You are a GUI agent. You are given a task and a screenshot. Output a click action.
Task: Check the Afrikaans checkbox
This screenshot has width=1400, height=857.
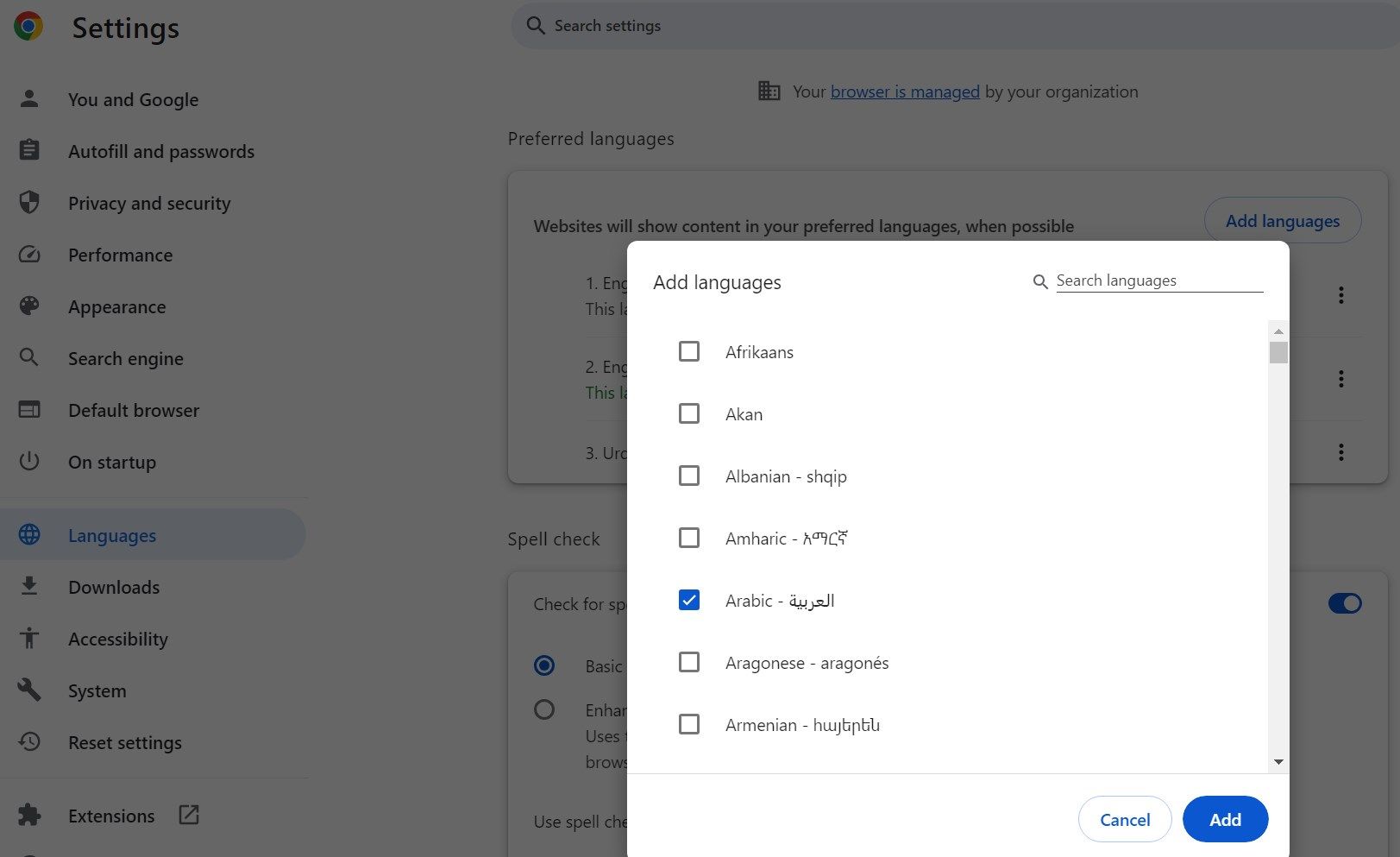(x=688, y=351)
